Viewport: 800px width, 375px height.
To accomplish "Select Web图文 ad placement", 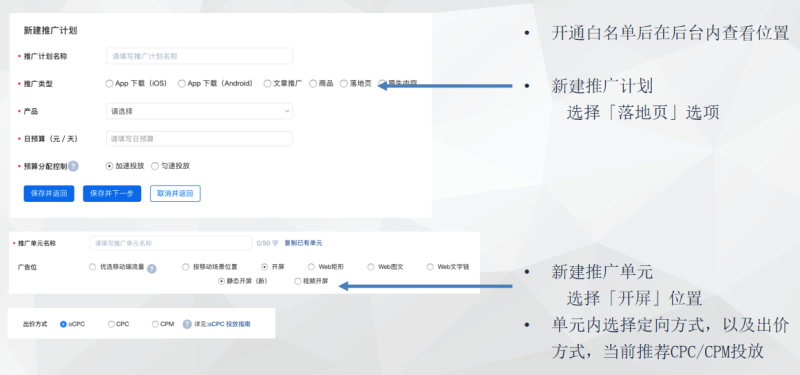I will (x=371, y=267).
